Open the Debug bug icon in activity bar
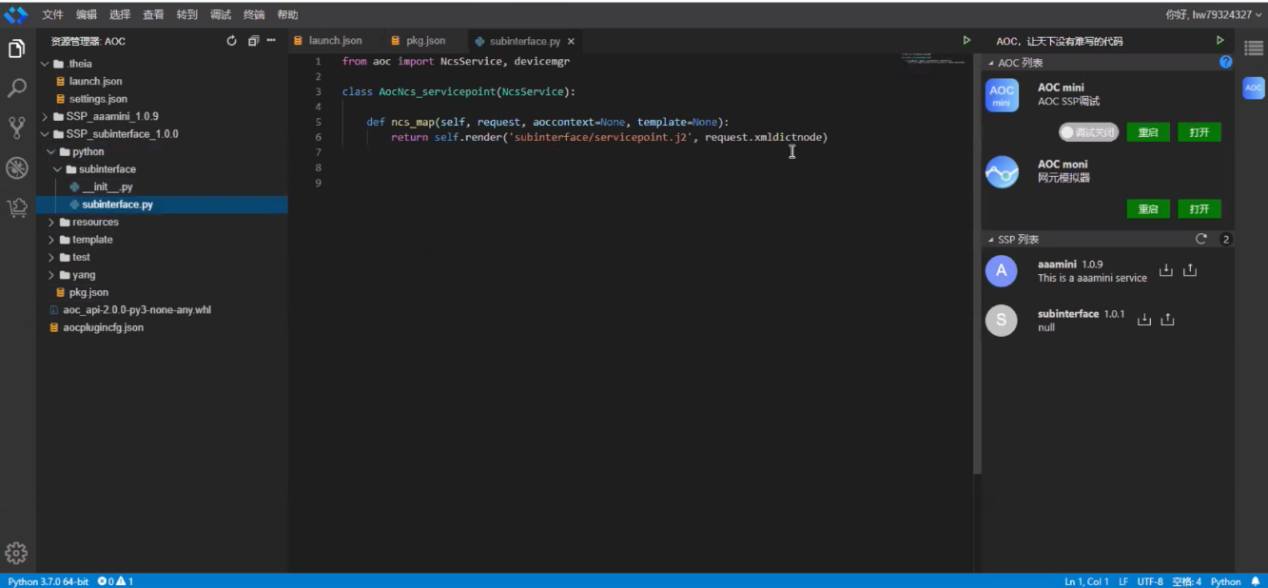The height and width of the screenshot is (588, 1268). (16, 168)
